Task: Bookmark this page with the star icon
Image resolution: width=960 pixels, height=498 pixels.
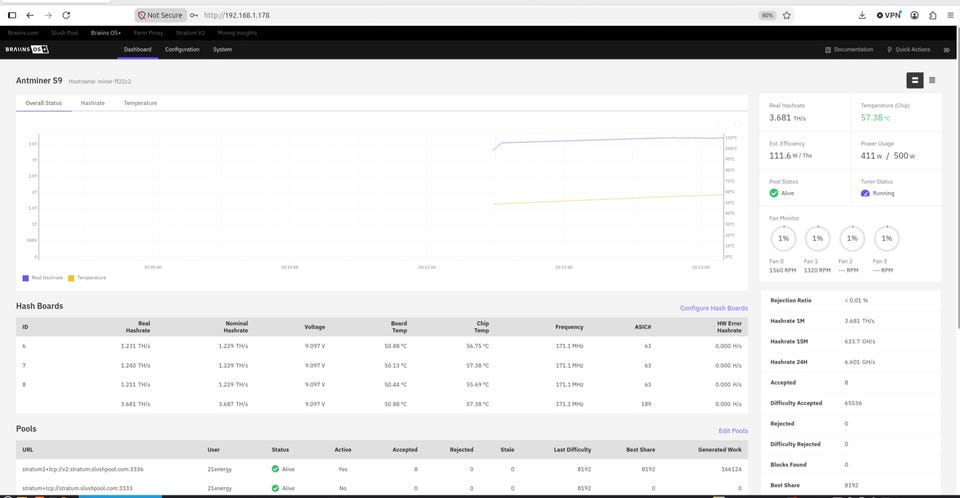Action: click(x=787, y=15)
